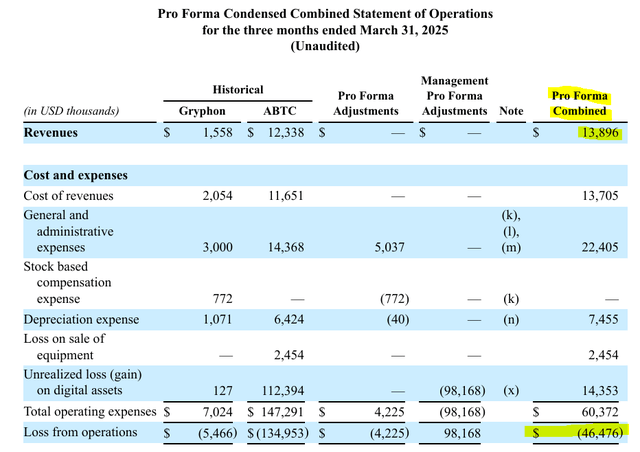The image size is (640, 452).
Task: Select the highlighted revenue value 13,896
Action: [600, 133]
